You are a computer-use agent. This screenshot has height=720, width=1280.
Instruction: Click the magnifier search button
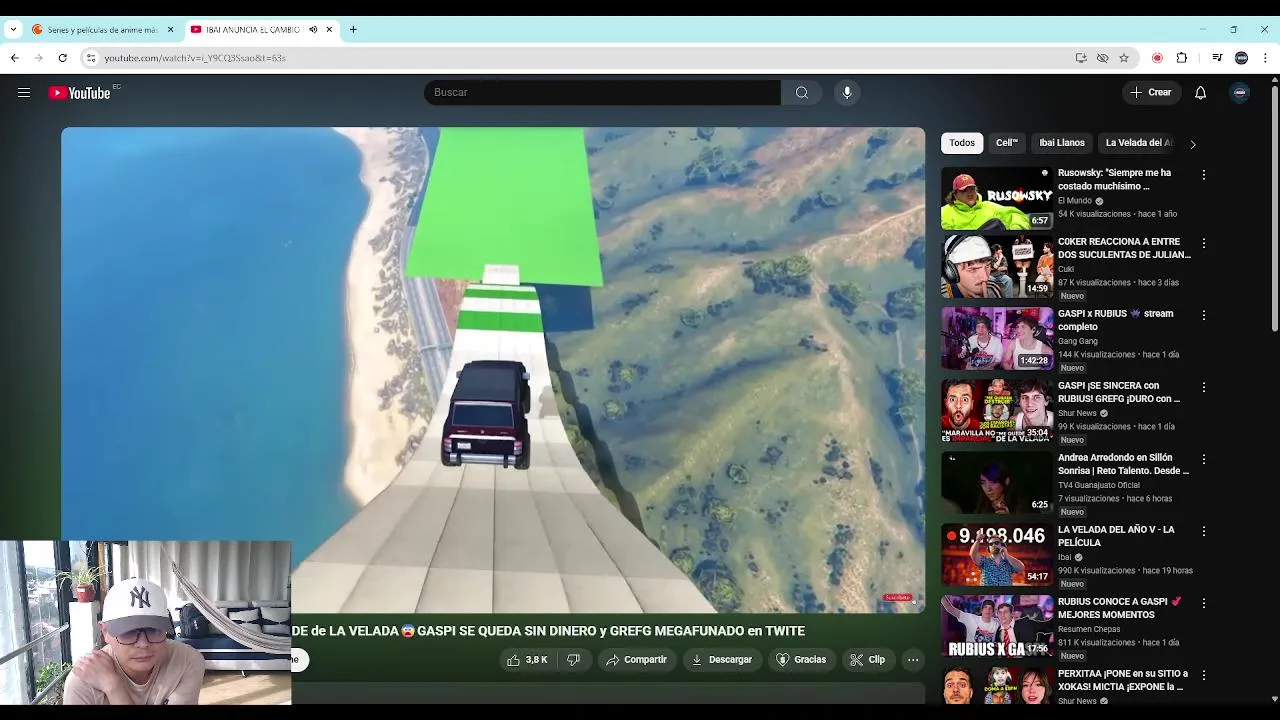(x=802, y=92)
